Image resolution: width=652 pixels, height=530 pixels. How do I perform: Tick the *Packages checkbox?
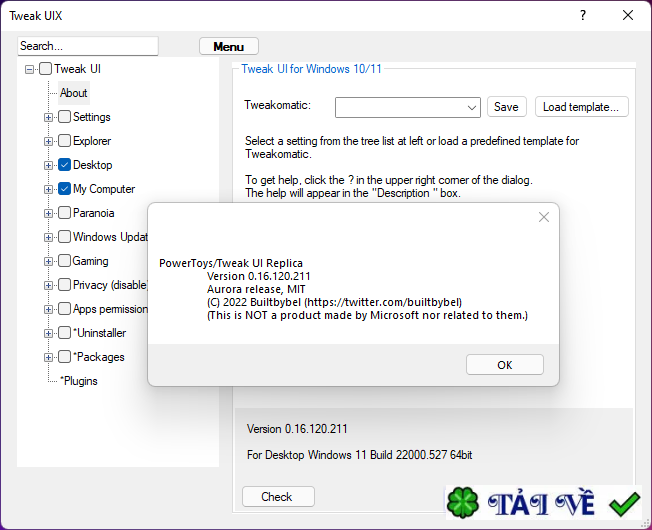tap(64, 357)
